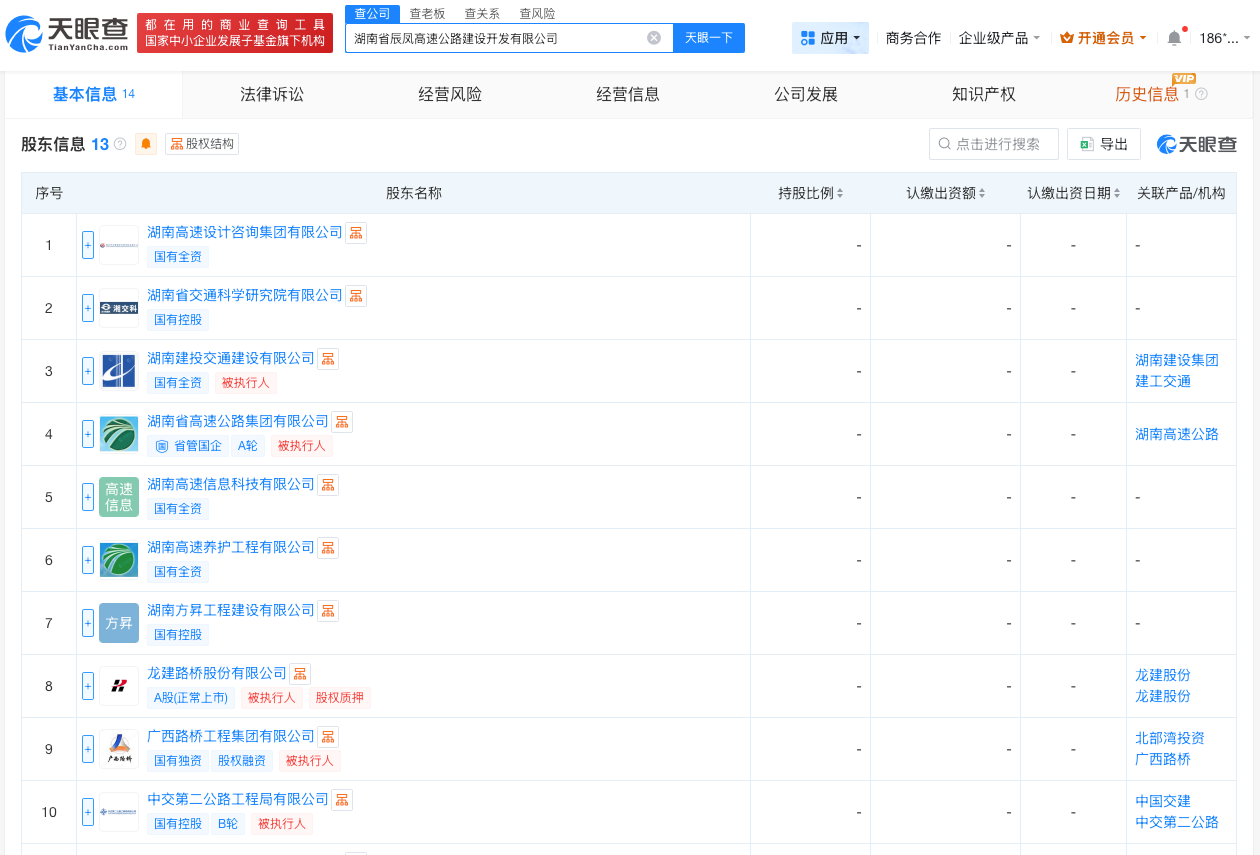
Task: Click the 股权质押 tag on 龙建路桥 row
Action: 340,698
